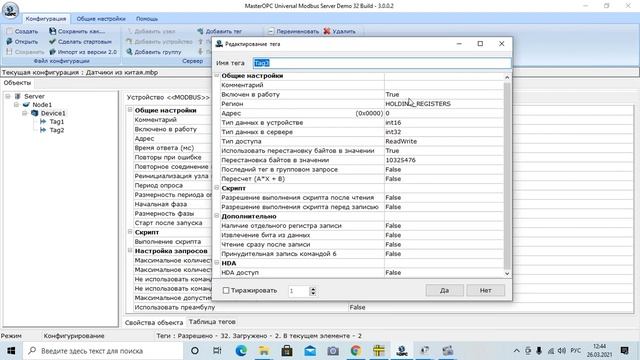Screen dimensions: 640x360
Task: Cancel tag edit with Нет button
Action: pyautogui.click(x=486, y=291)
